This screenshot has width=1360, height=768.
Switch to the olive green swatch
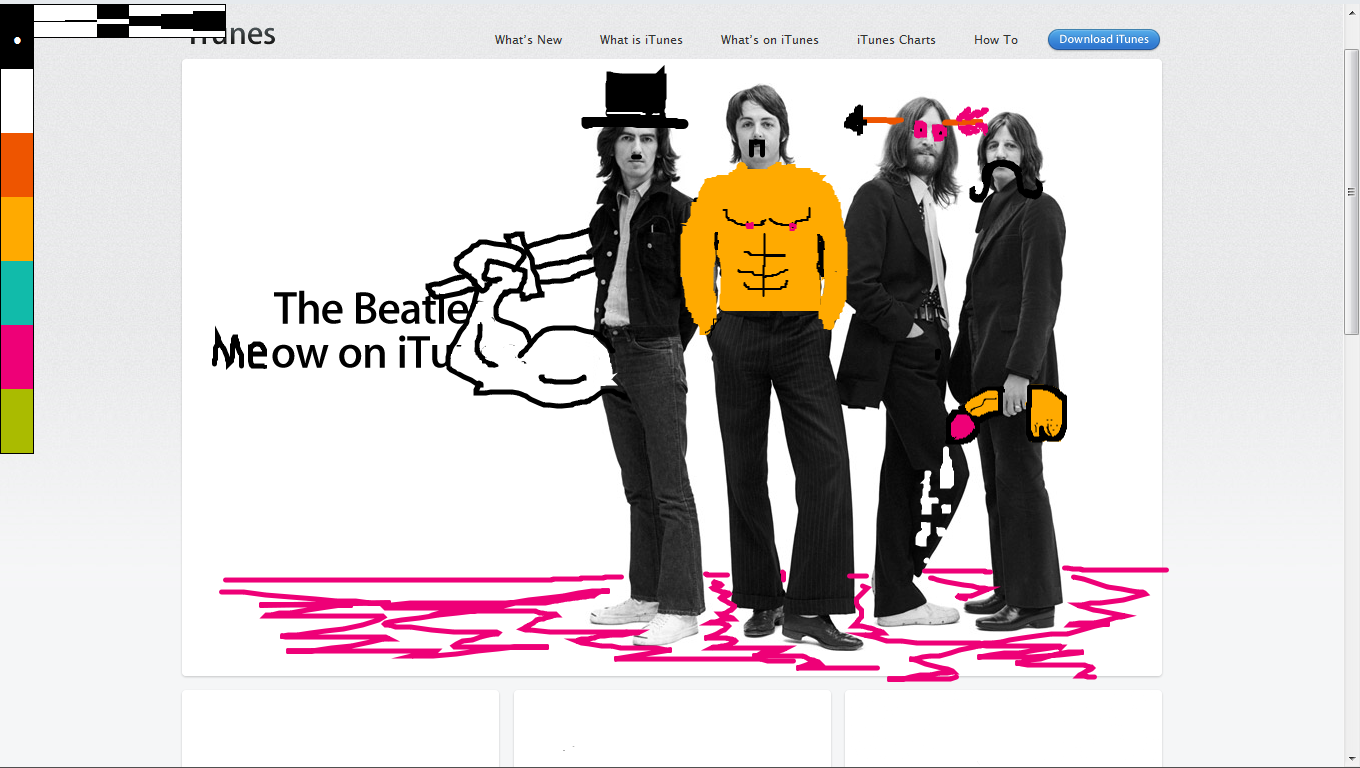pos(17,421)
